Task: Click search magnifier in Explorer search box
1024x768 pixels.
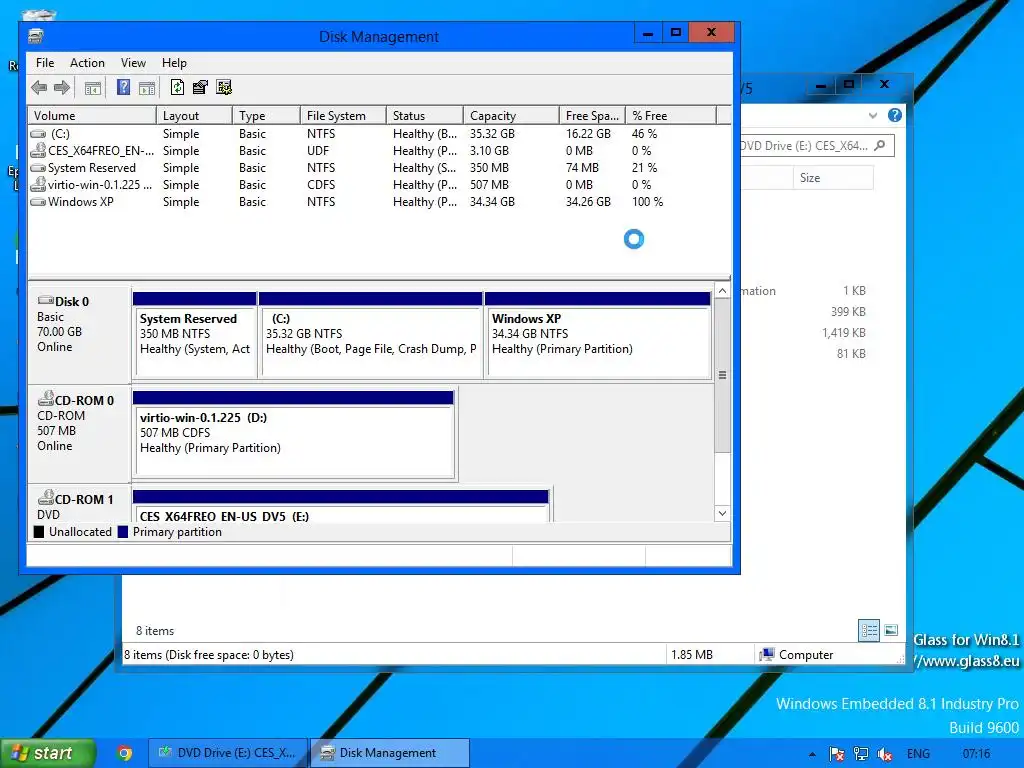Action: [x=880, y=146]
